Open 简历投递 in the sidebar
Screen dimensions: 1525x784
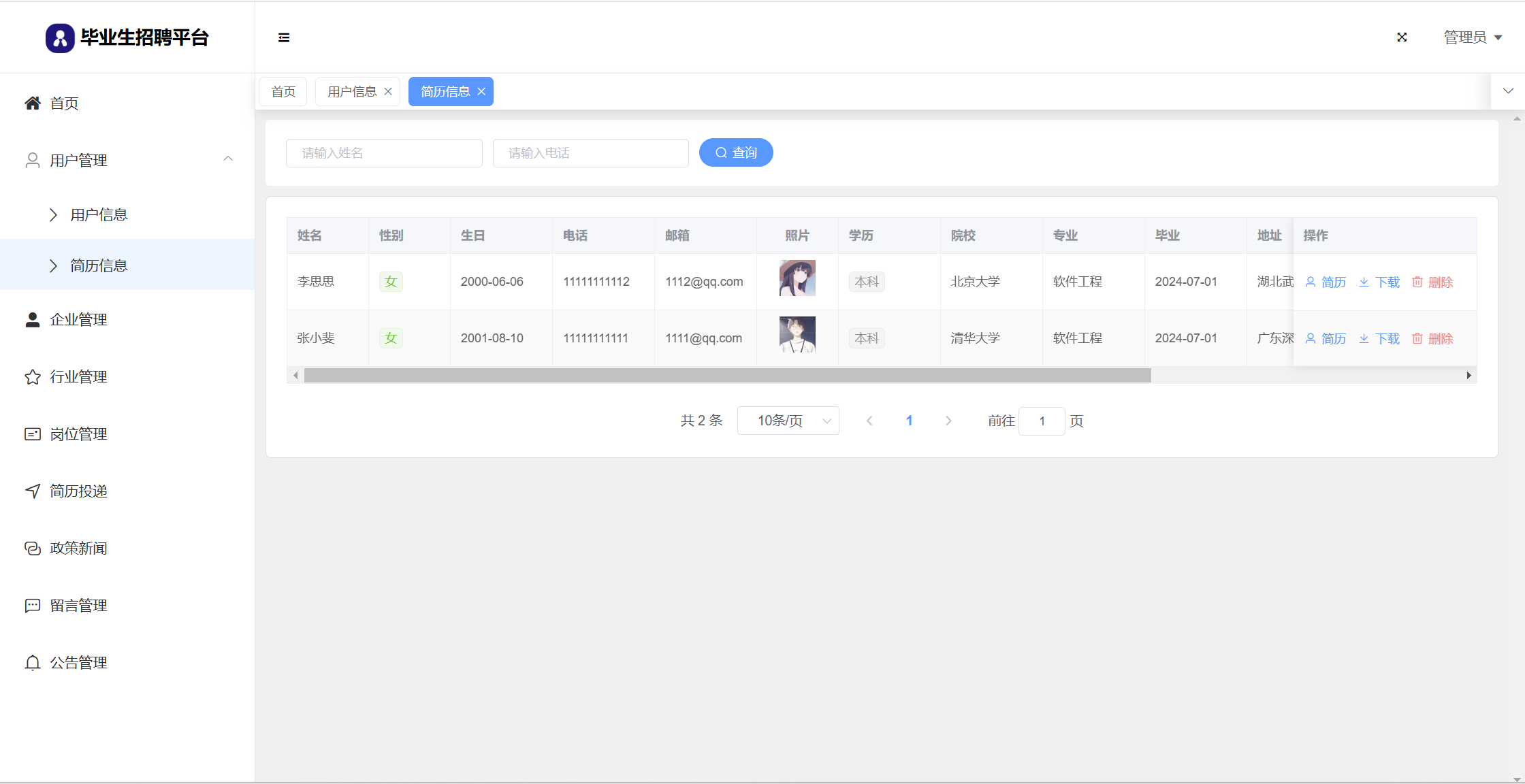click(78, 491)
